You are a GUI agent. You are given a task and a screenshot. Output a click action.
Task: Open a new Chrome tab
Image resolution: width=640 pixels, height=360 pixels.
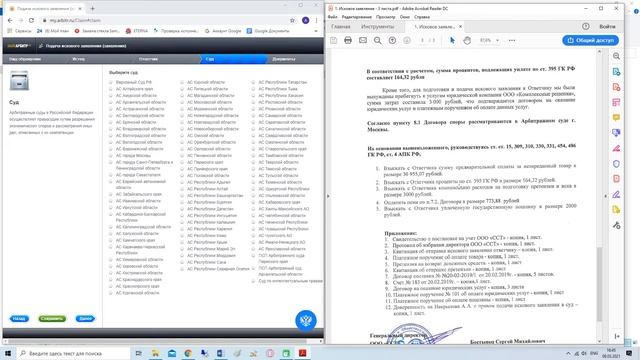click(x=93, y=8)
